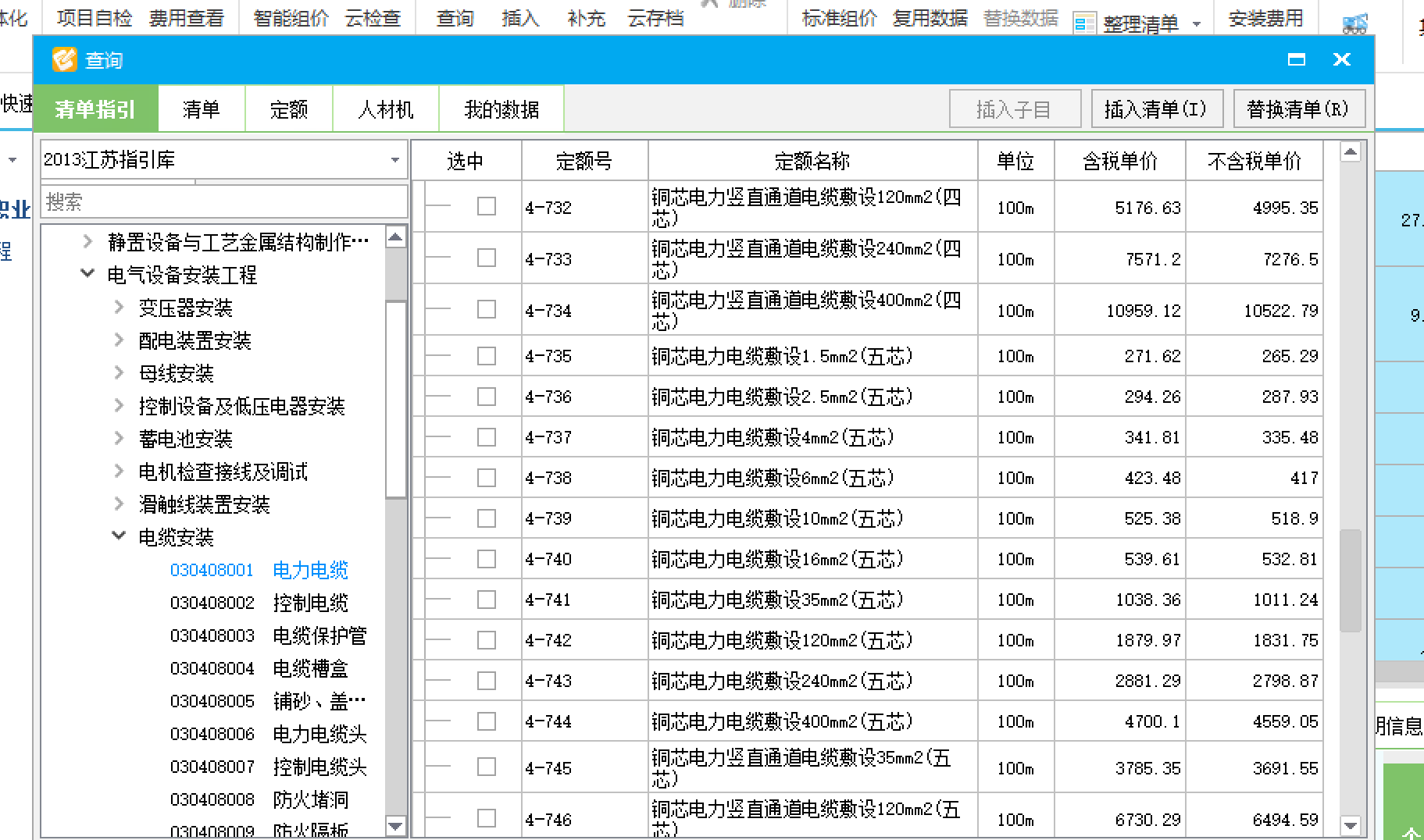Click the 搜索 search field
1424x840 pixels.
point(225,202)
